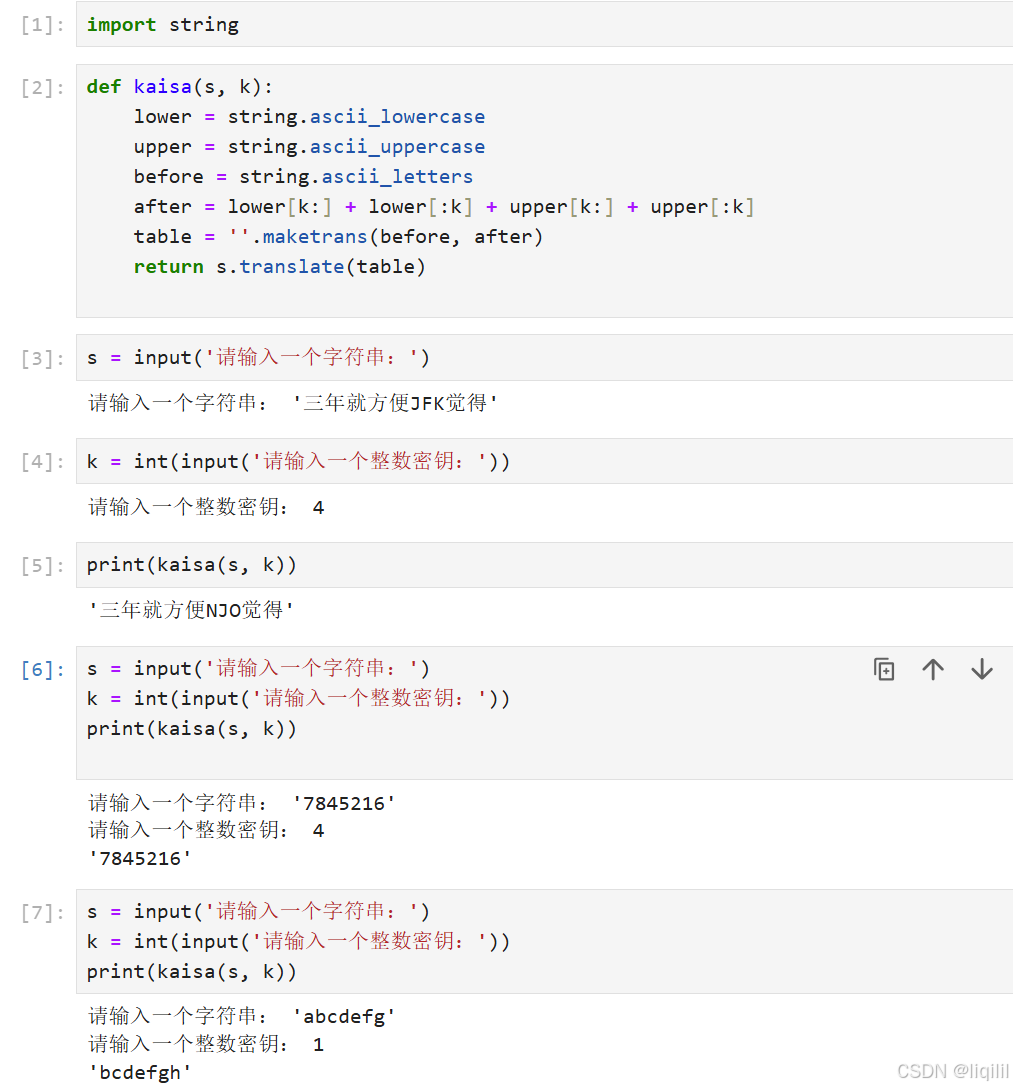This screenshot has height=1089, width=1013.
Task: Click the output '三年就方便NJO觉得'
Action: click(x=191, y=610)
